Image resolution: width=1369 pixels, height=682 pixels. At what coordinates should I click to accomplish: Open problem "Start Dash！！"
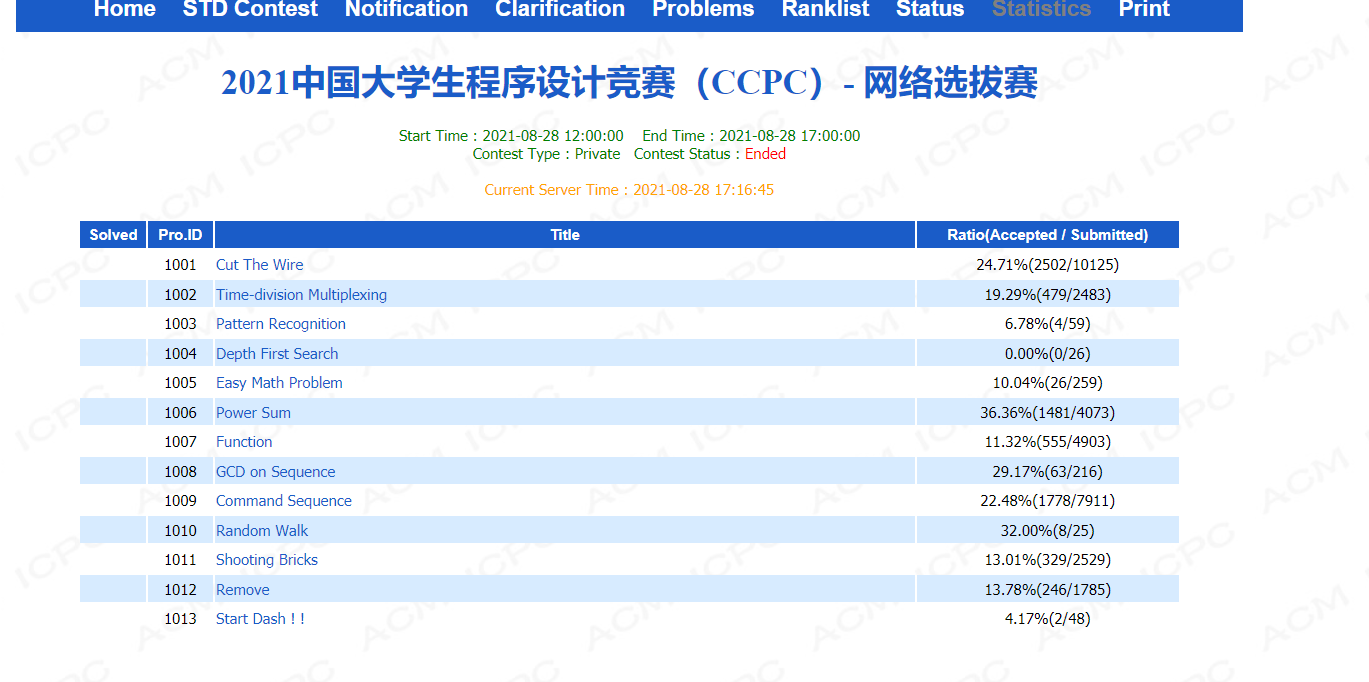click(x=260, y=618)
